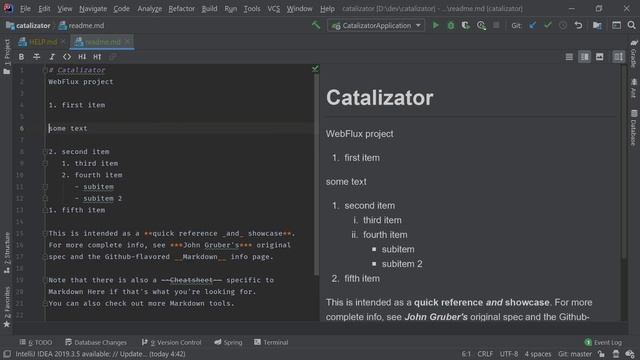Collapse the fold marker at heading line 1
The width and height of the screenshot is (640, 360).
[45, 70]
